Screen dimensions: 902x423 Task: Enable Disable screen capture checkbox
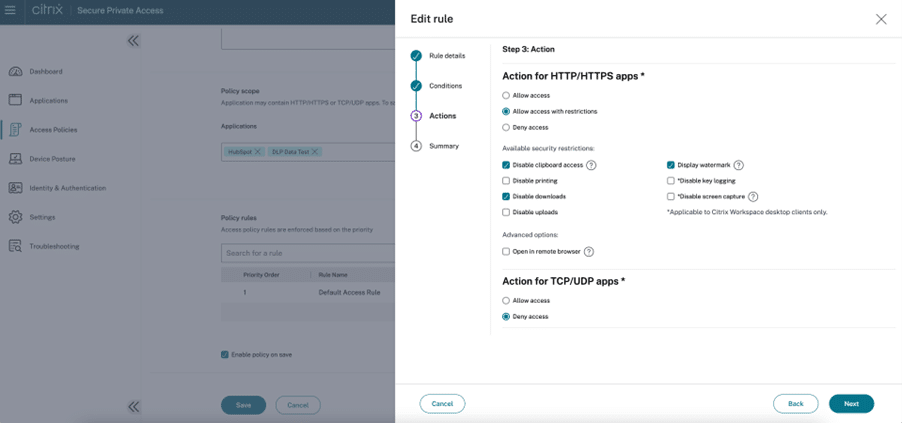[x=671, y=197]
